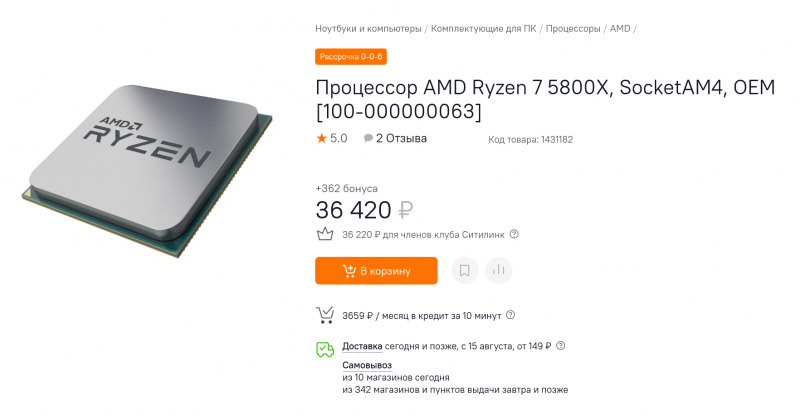Viewport: 800px width, 415px height.
Task: Click the credit shopping cart icon
Action: click(325, 315)
